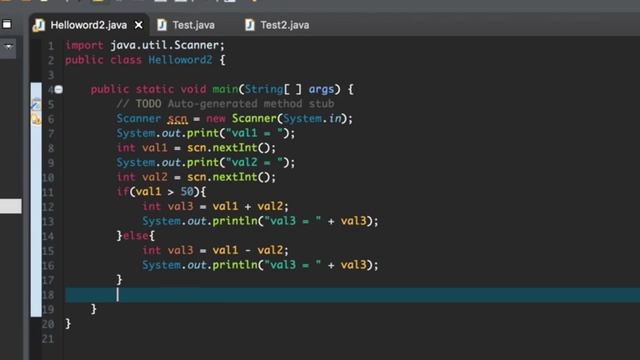Click the warning marker icon beside line 6
The height and width of the screenshot is (360, 640).
coord(36,119)
